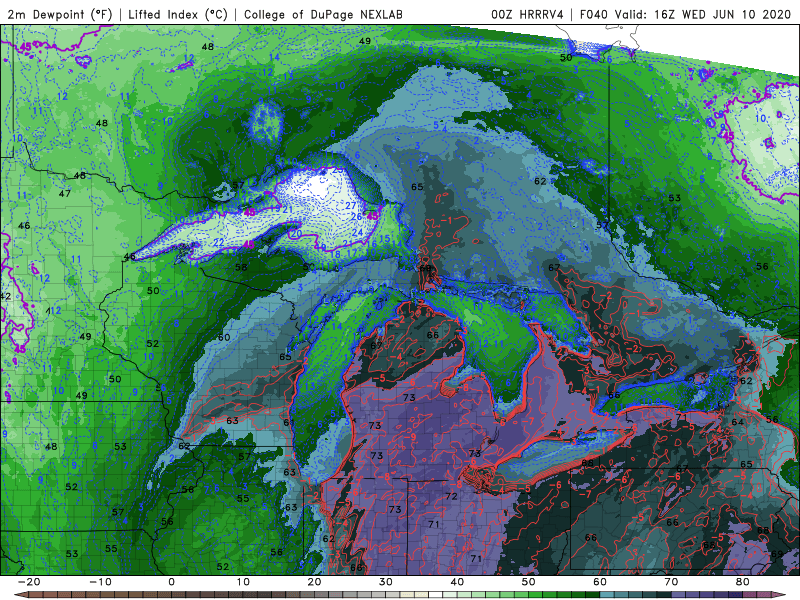Screen dimensions: 800x600
Task: Click the black '64' dewpoint value
Action: pos(737,422)
